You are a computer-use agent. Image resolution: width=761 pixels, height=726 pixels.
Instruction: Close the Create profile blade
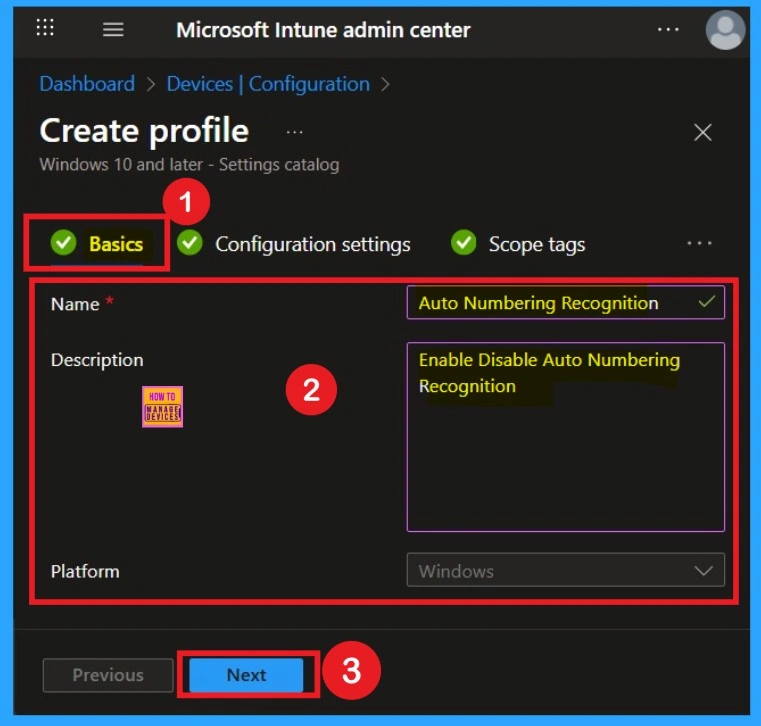pyautogui.click(x=702, y=132)
